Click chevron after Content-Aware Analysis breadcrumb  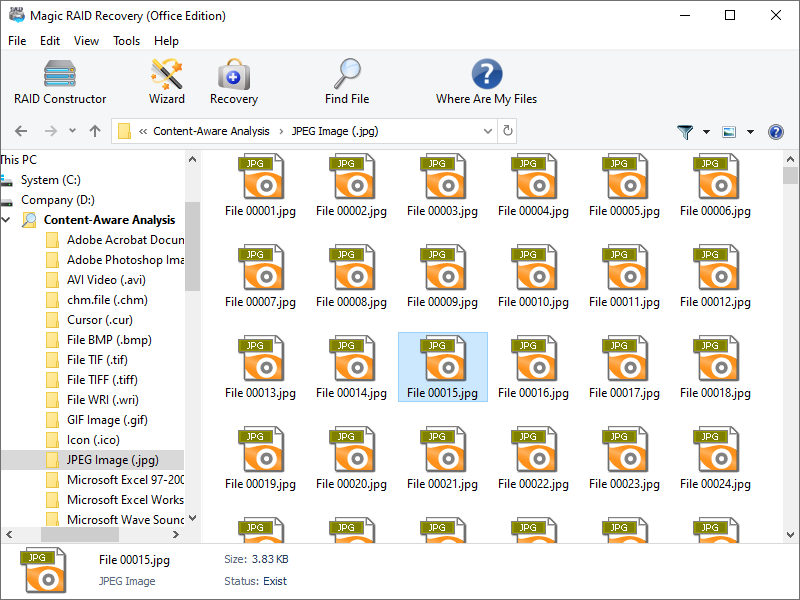(x=281, y=131)
